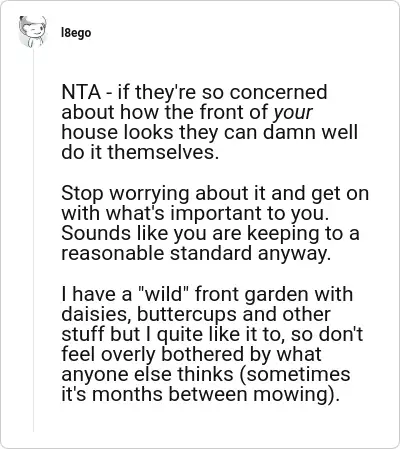Click the words "about how the front of"
Screen dimensions: 400x449
(x=165, y=112)
